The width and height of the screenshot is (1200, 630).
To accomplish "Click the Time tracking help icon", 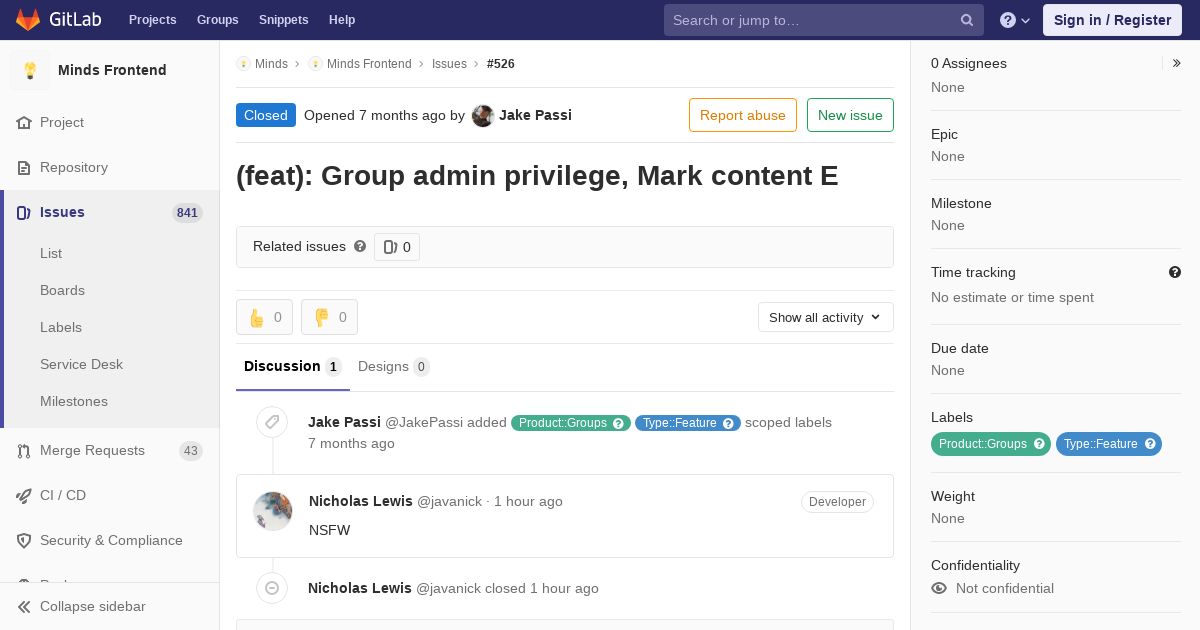I will coord(1175,272).
